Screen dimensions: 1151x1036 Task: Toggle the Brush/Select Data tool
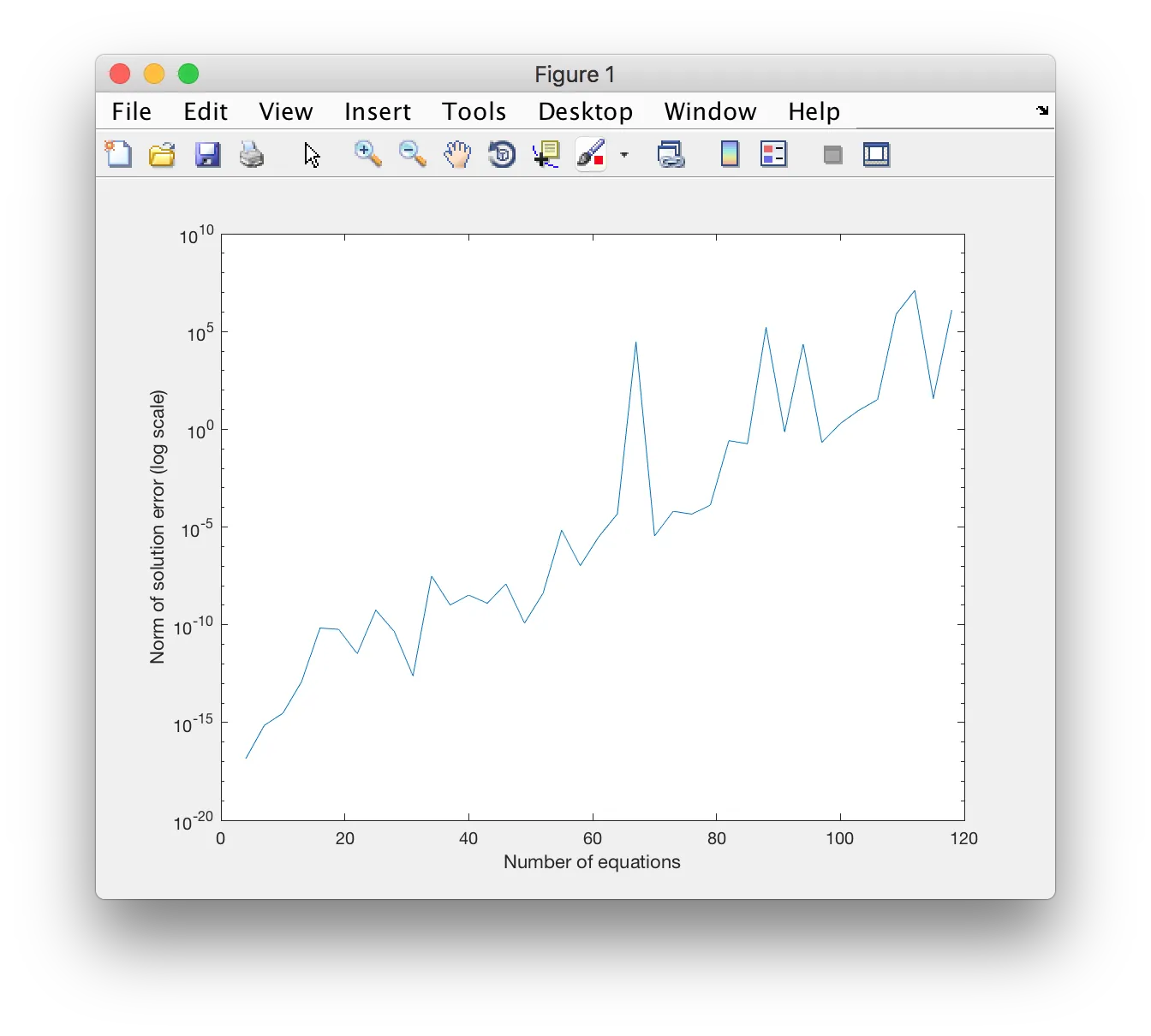(x=591, y=154)
